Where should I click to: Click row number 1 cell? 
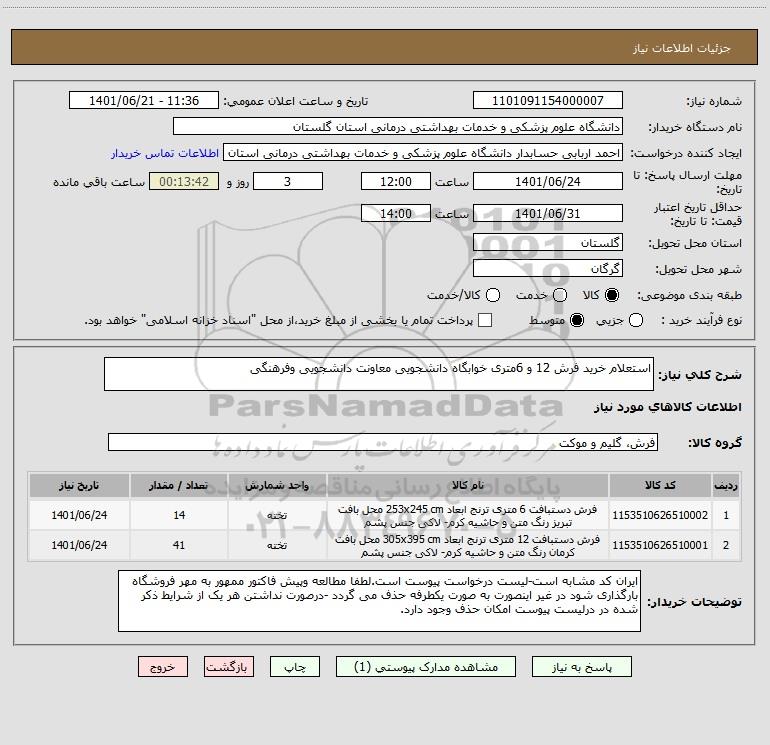point(726,515)
